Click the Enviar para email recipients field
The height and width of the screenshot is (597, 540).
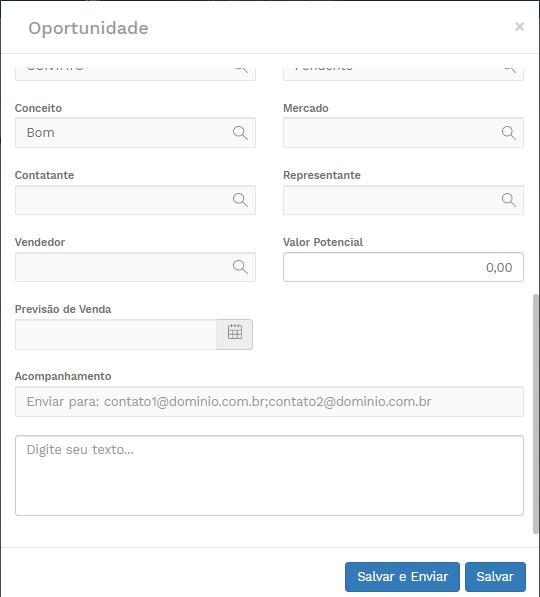[x=269, y=402]
